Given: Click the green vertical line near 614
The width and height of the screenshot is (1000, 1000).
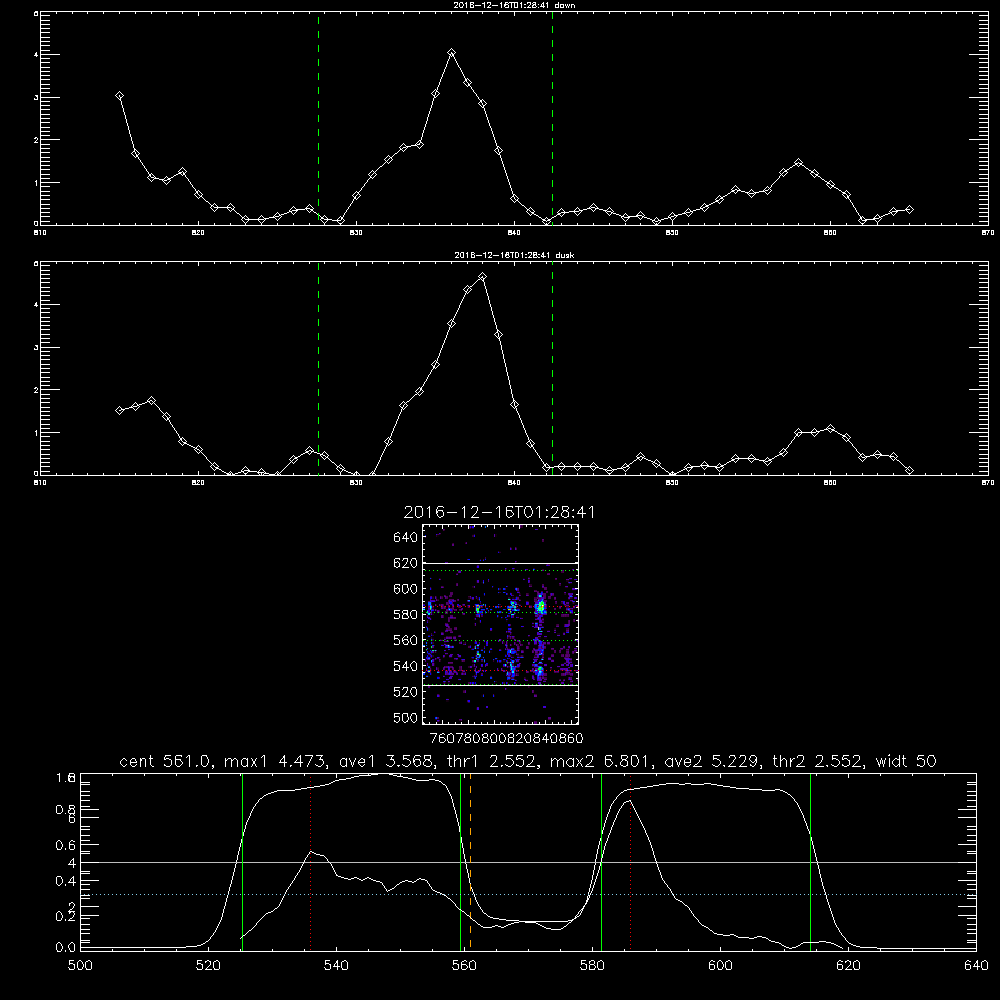Looking at the screenshot, I should click(810, 861).
